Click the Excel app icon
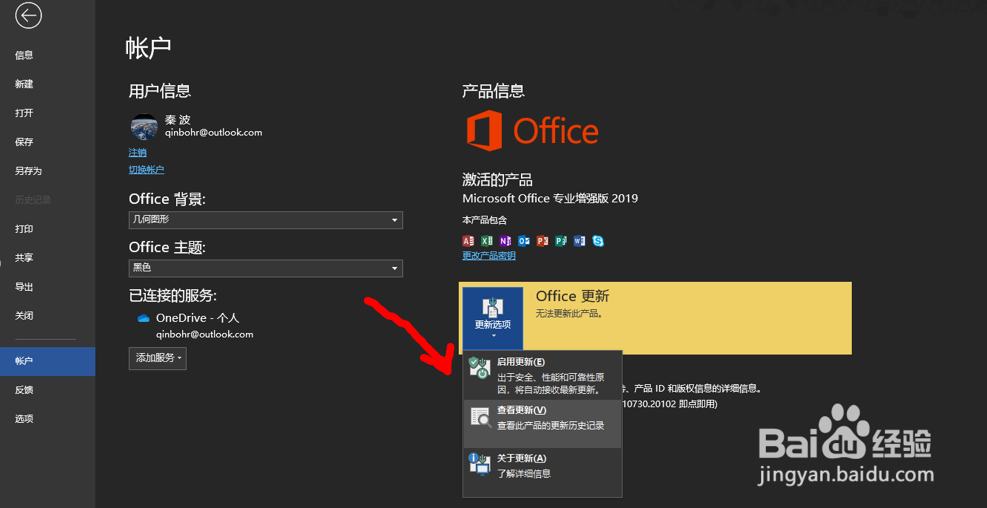The width and height of the screenshot is (987, 508). pyautogui.click(x=487, y=240)
